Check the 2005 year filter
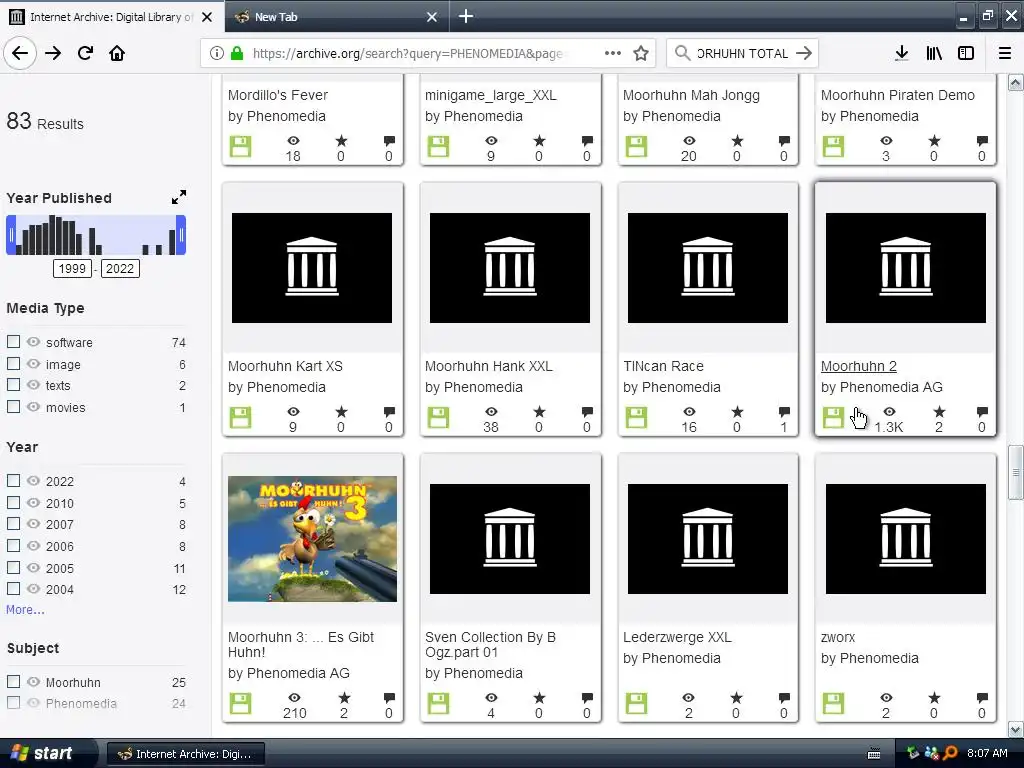This screenshot has width=1024, height=768. click(x=13, y=568)
